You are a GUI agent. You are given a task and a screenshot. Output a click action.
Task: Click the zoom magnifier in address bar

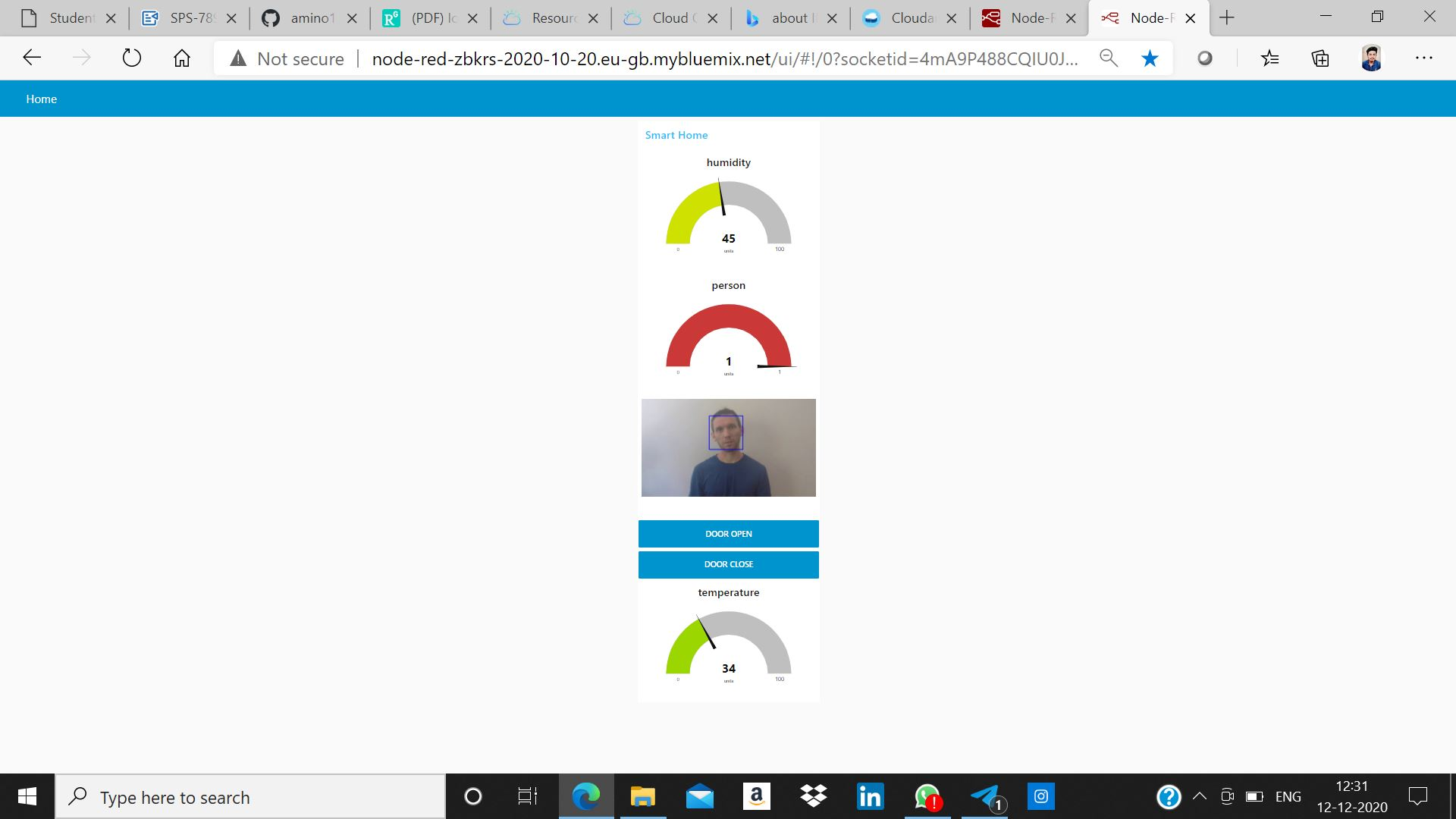click(1109, 58)
